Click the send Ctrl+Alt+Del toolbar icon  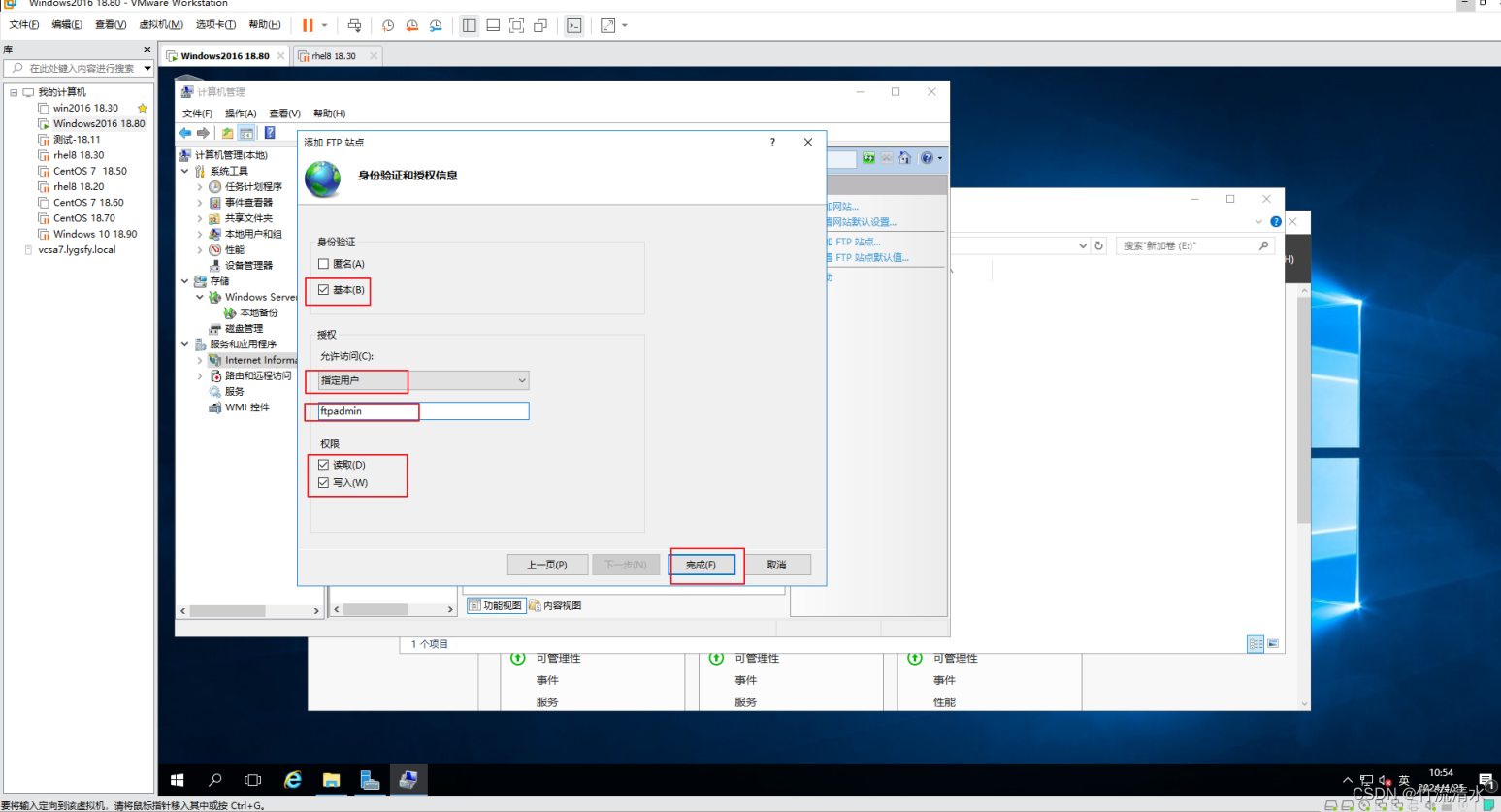coord(354,25)
